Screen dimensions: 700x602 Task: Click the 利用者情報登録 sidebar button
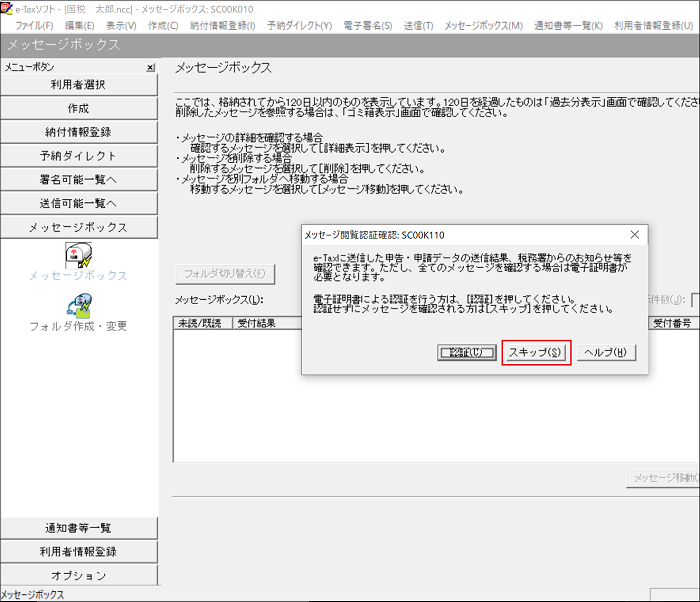pyautogui.click(x=79, y=552)
